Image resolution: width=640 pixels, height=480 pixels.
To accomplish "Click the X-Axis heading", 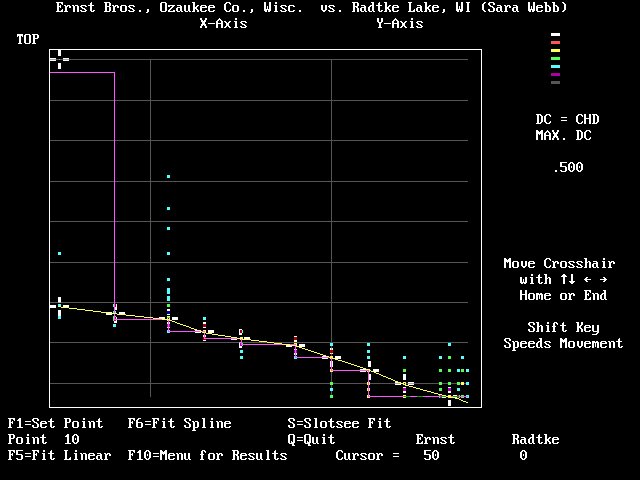I will click(224, 23).
